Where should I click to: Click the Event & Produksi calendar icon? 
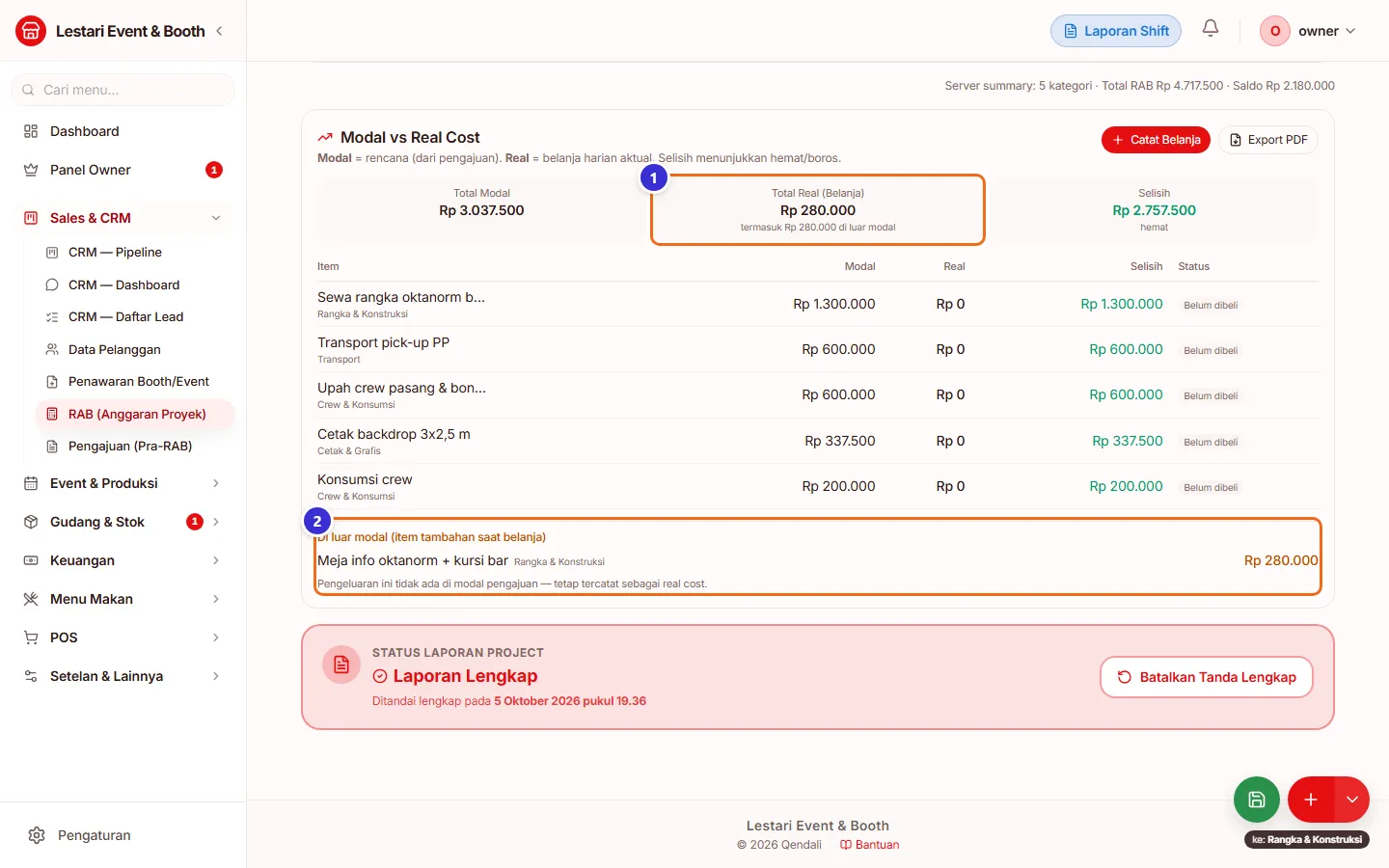click(x=31, y=483)
